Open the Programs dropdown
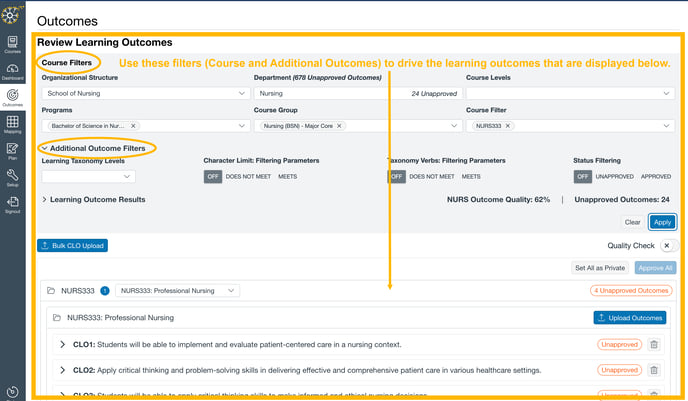This screenshot has height=401, width=688. click(x=146, y=126)
